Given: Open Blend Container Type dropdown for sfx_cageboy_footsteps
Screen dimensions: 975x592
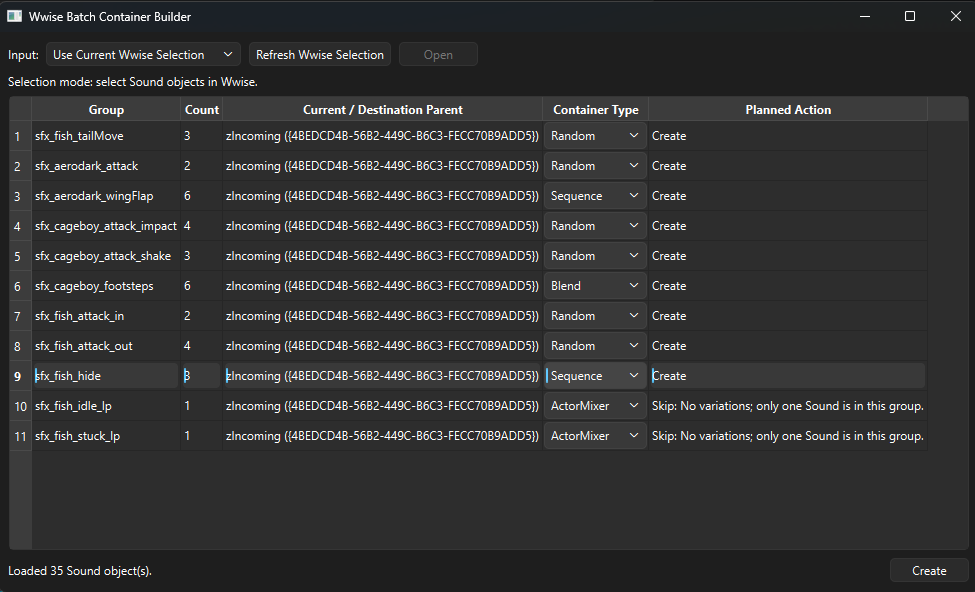Looking at the screenshot, I should 595,285.
